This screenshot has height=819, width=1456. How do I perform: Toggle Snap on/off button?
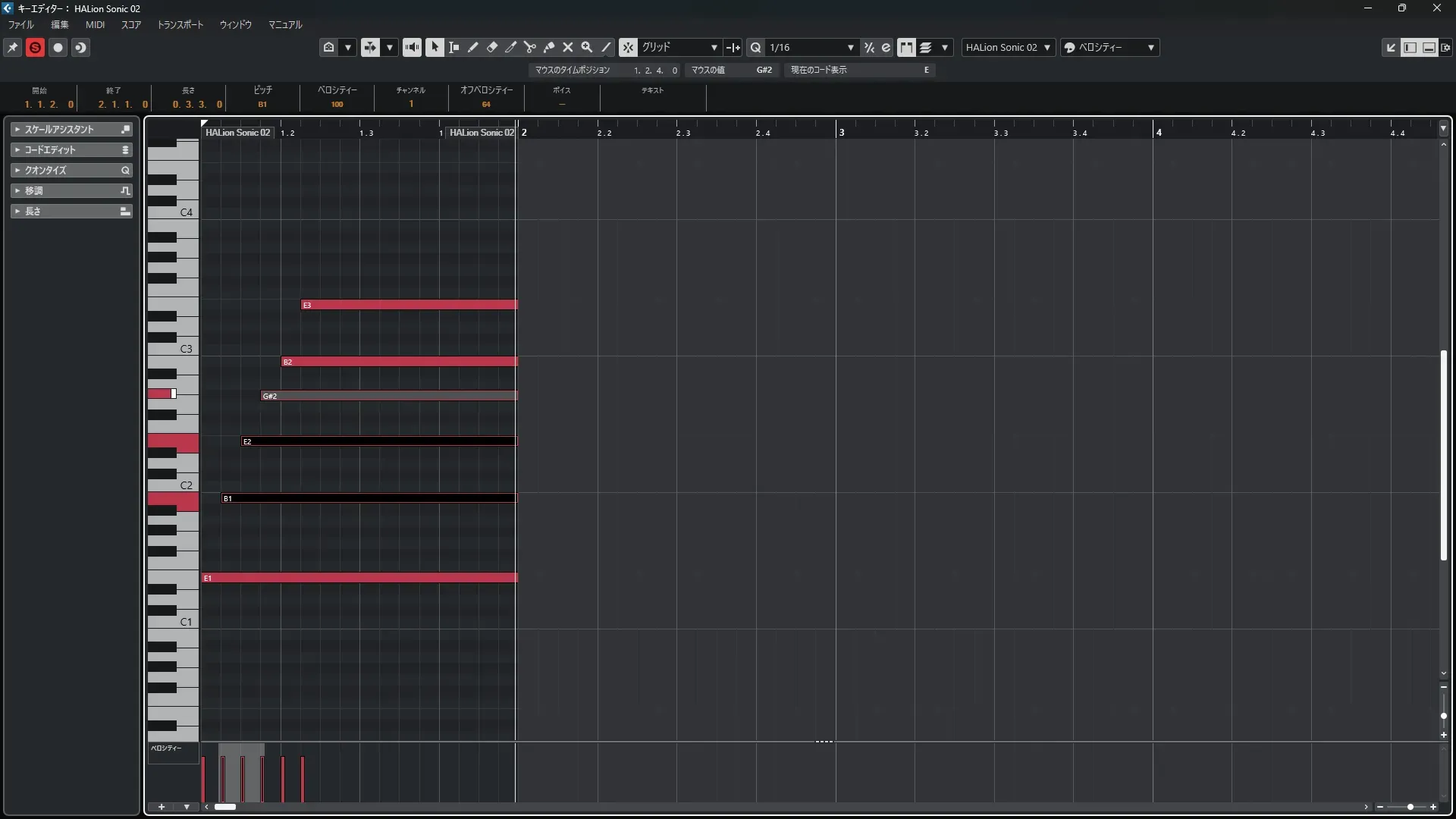pyautogui.click(x=628, y=47)
